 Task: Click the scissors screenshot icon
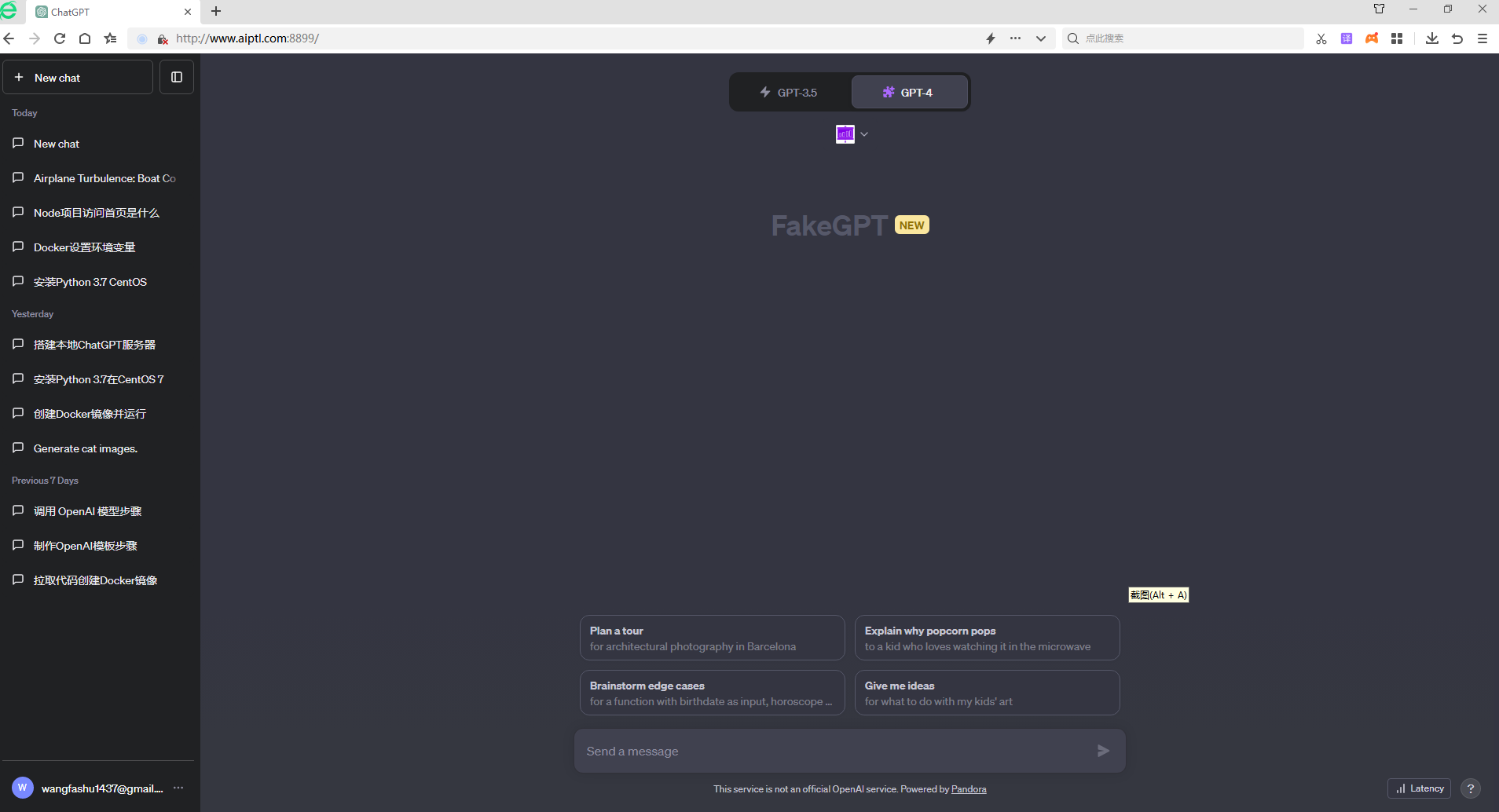coord(1321,38)
